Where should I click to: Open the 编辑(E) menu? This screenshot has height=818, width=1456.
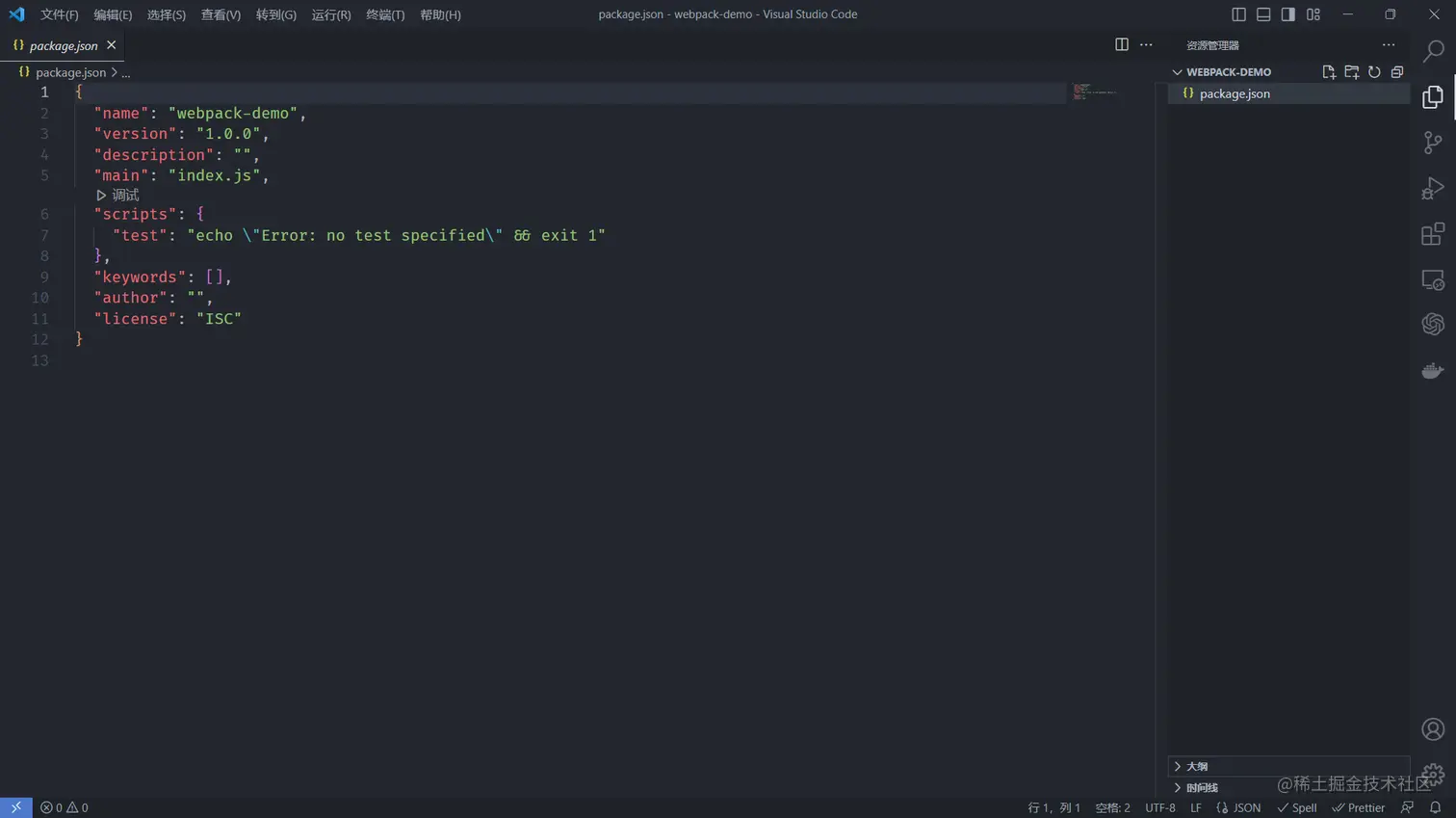[x=113, y=14]
